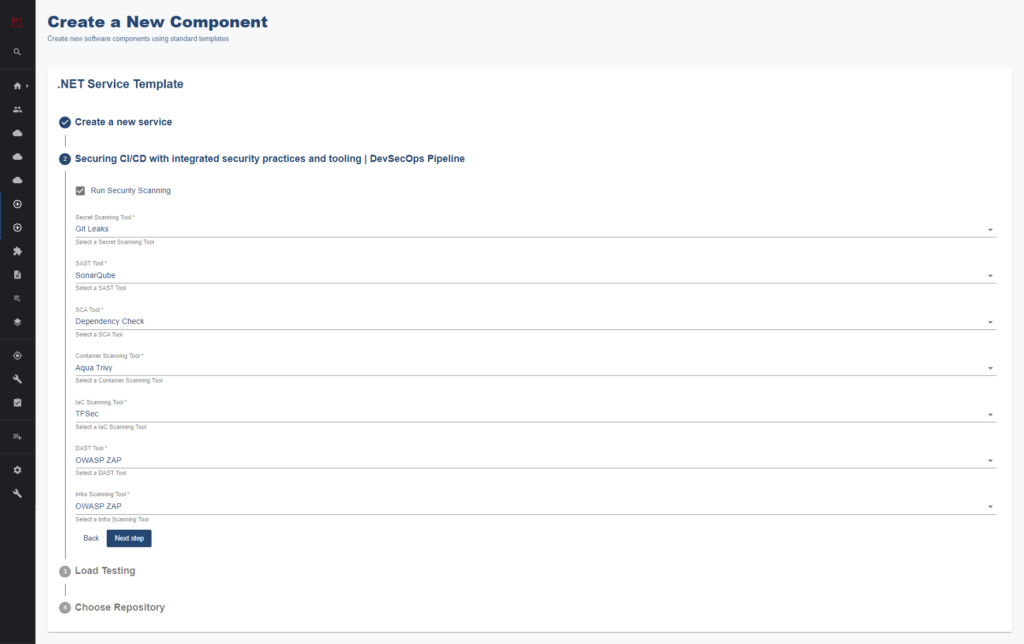This screenshot has height=644, width=1024.
Task: Open the groups people icon in sidebar
Action: (x=17, y=109)
